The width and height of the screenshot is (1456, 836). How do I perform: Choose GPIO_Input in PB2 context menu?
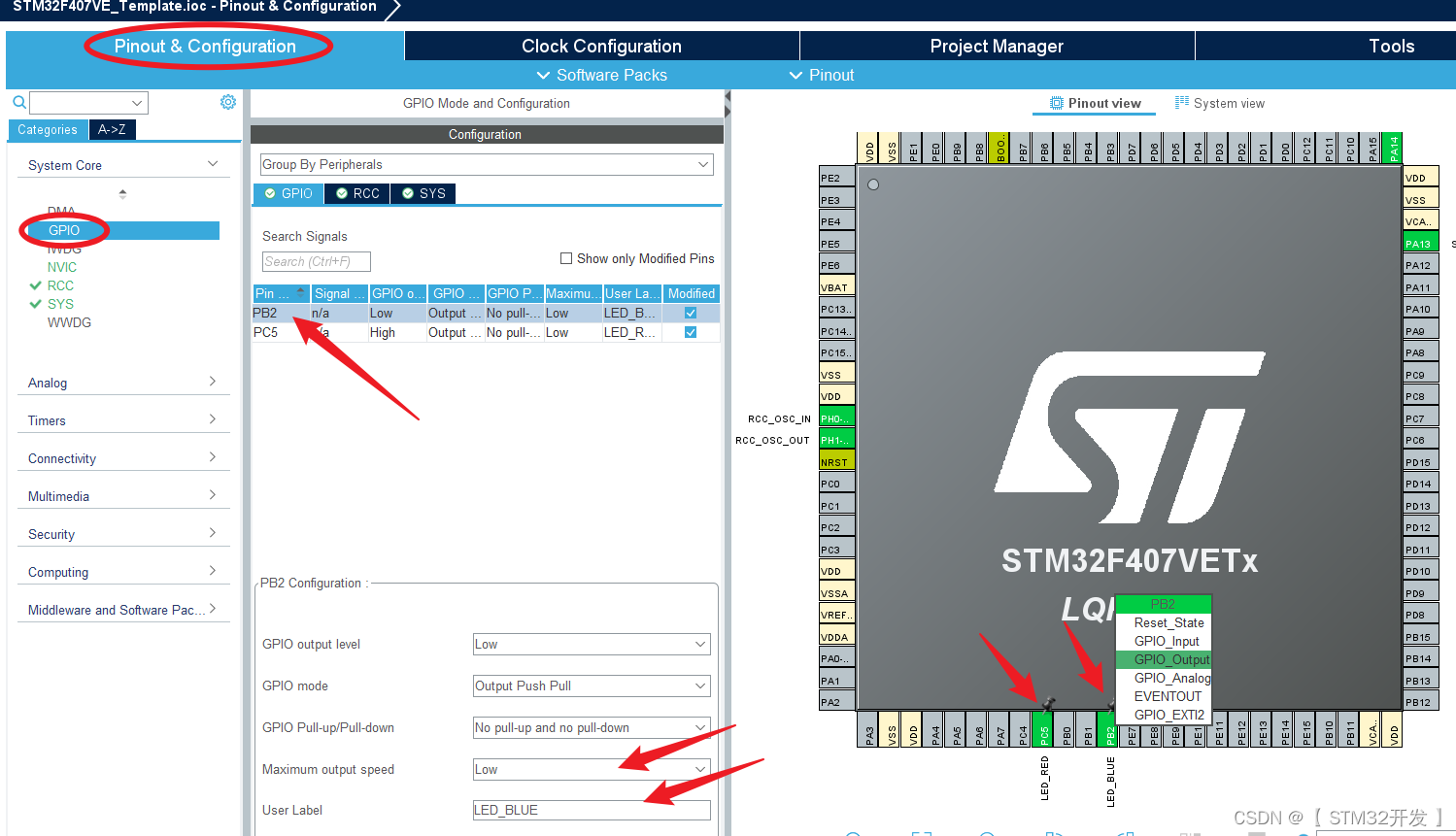click(1164, 641)
